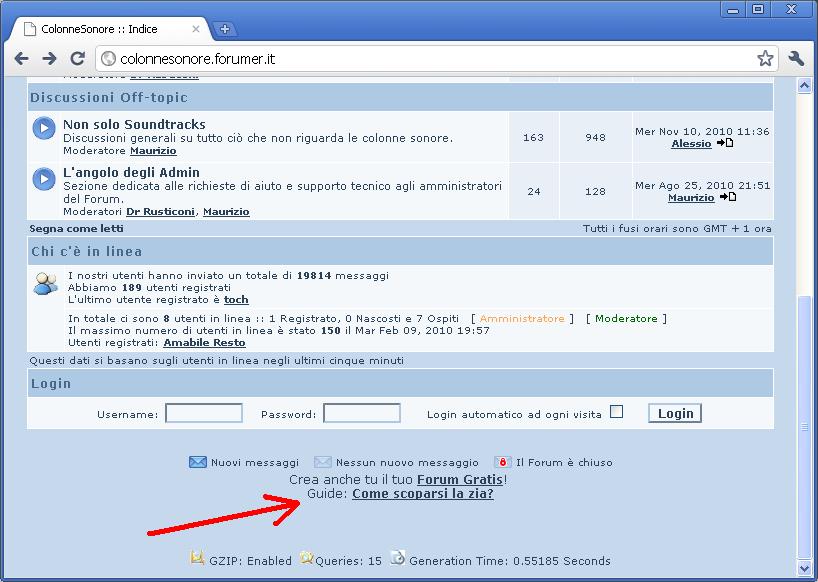Click the vertical scrollbar down arrow
This screenshot has height=582, width=818.
(804, 566)
